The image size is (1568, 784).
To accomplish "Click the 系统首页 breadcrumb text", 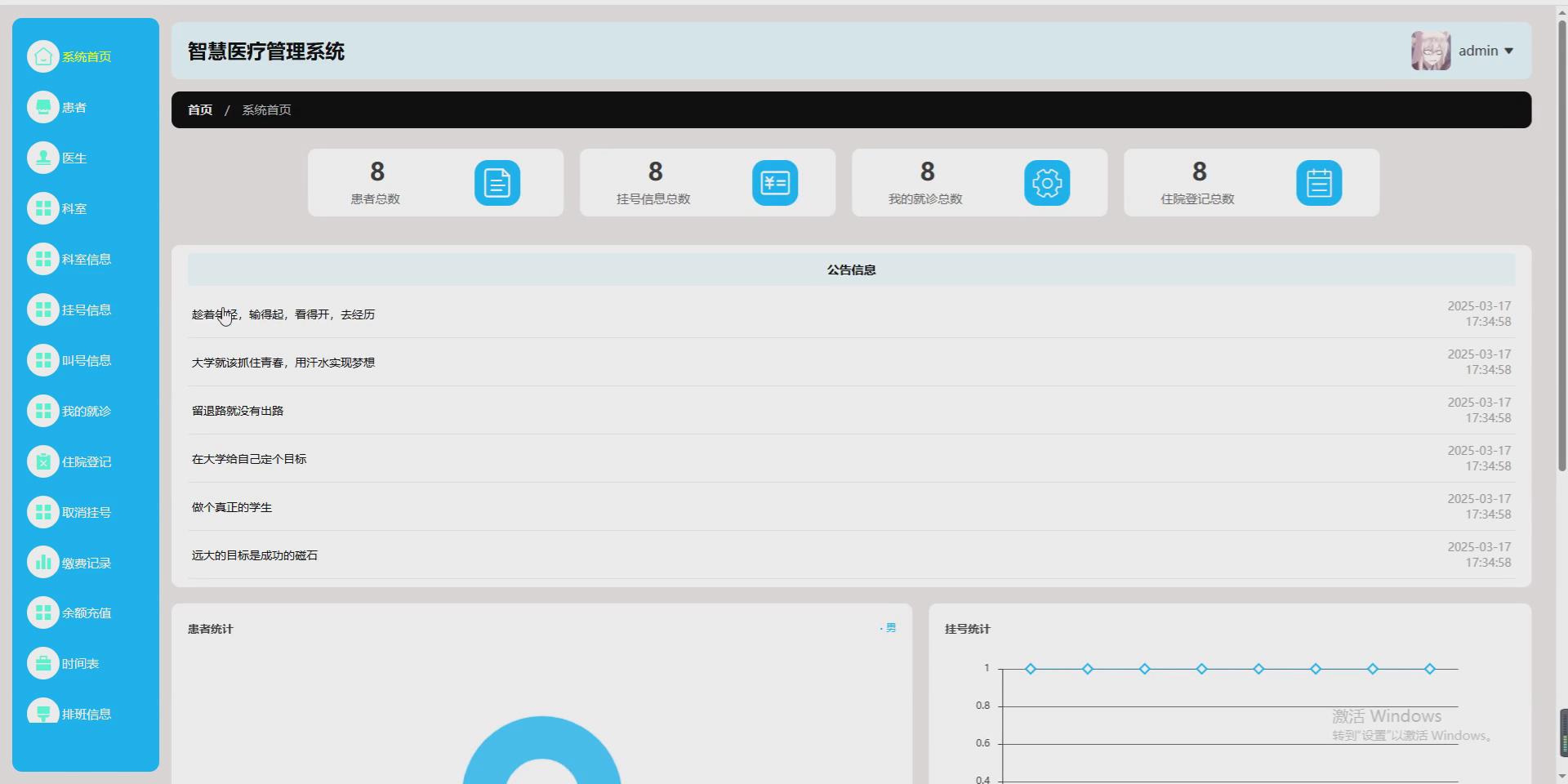I will [x=266, y=109].
